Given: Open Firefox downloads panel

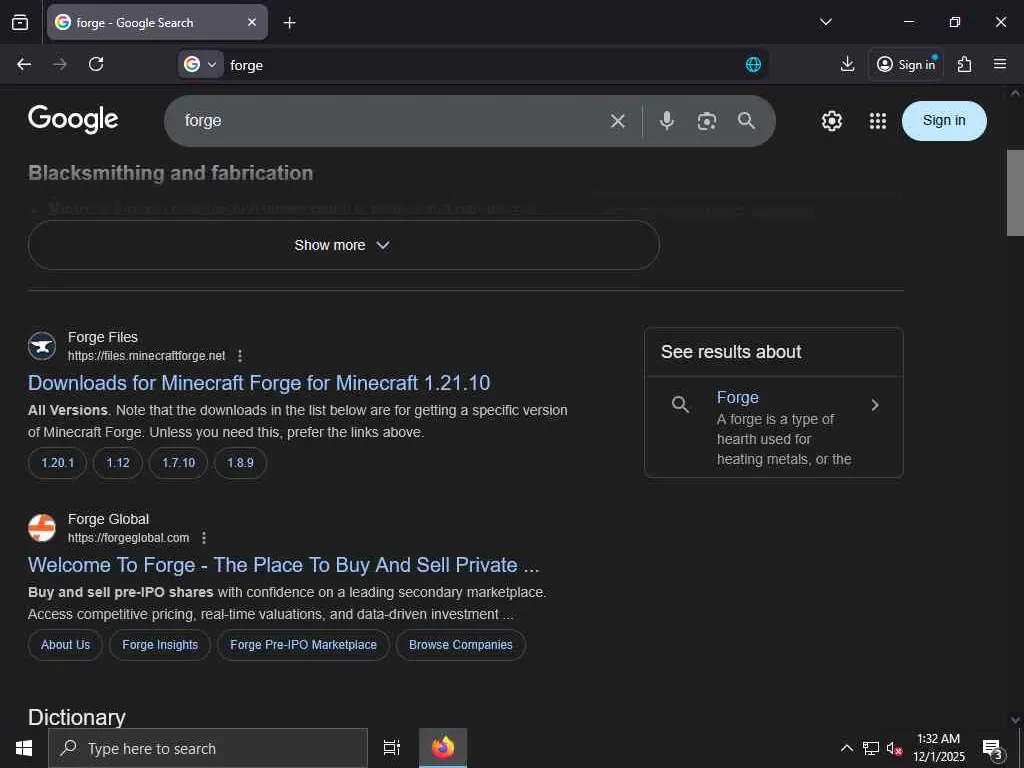Looking at the screenshot, I should point(847,64).
